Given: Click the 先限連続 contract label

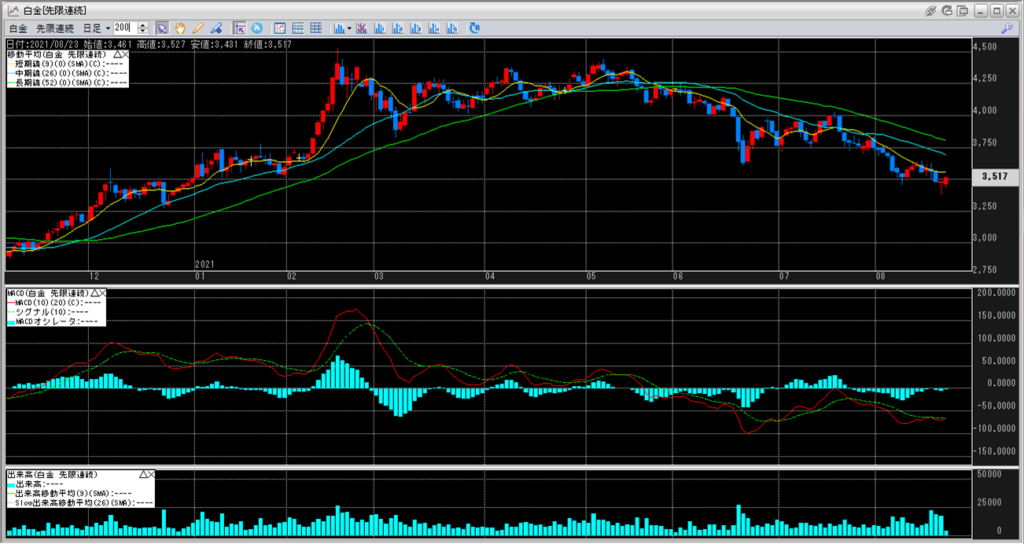Looking at the screenshot, I should coord(54,28).
